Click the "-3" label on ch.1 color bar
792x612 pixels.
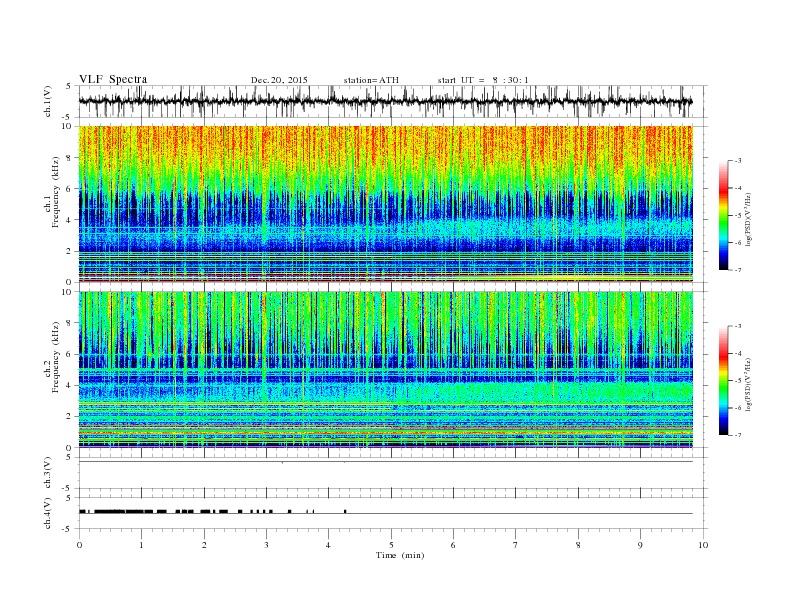click(738, 161)
